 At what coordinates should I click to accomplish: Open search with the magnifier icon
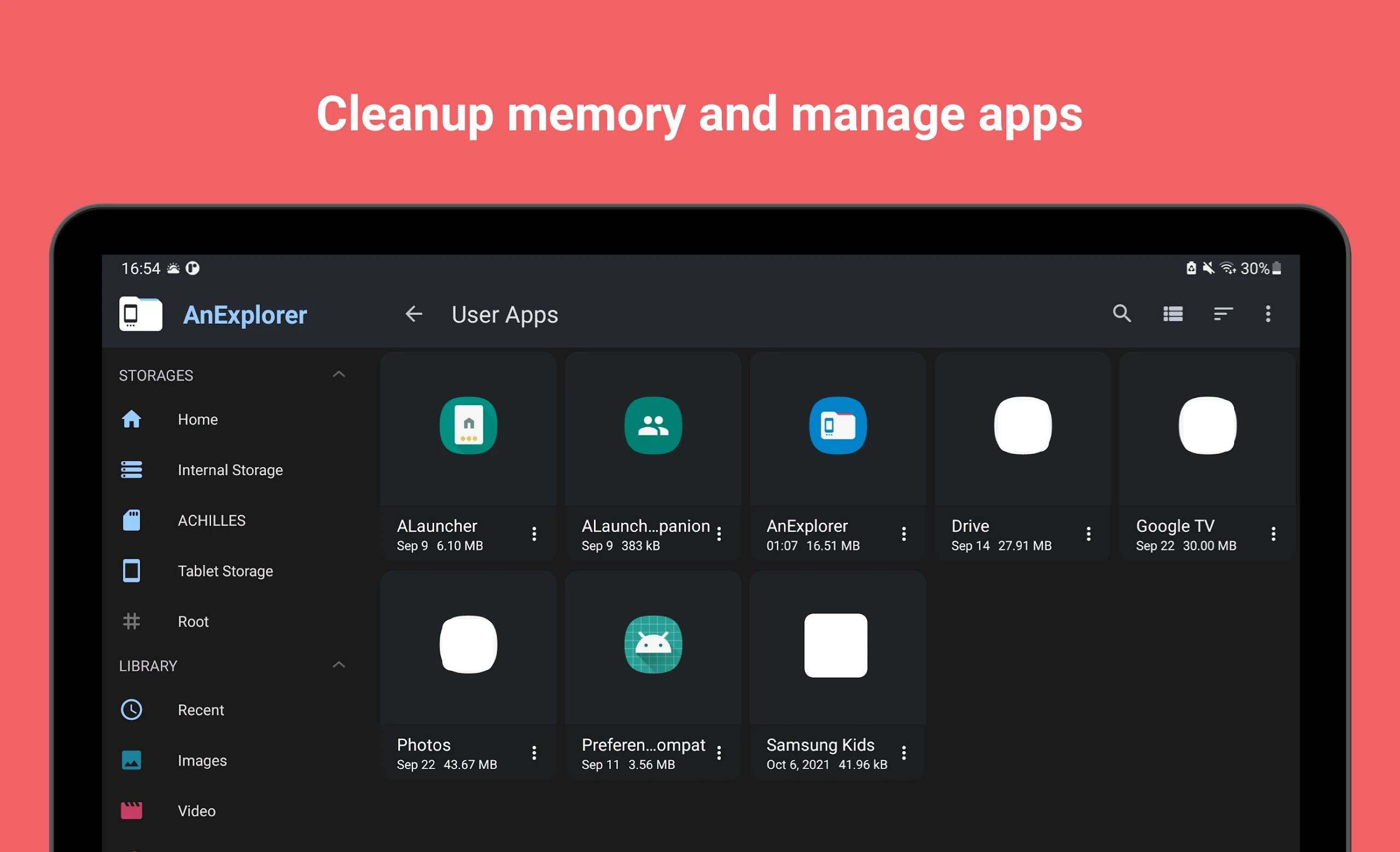1122,313
